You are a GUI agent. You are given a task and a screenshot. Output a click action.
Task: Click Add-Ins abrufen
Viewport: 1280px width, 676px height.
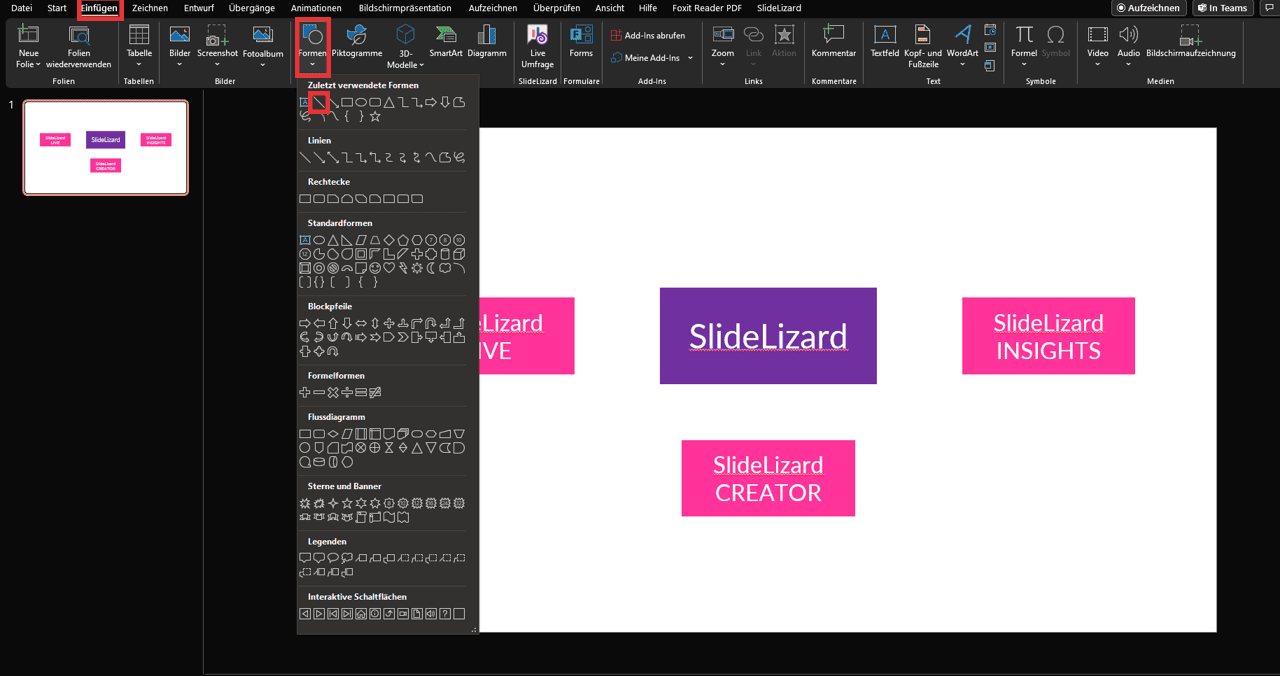pos(648,35)
